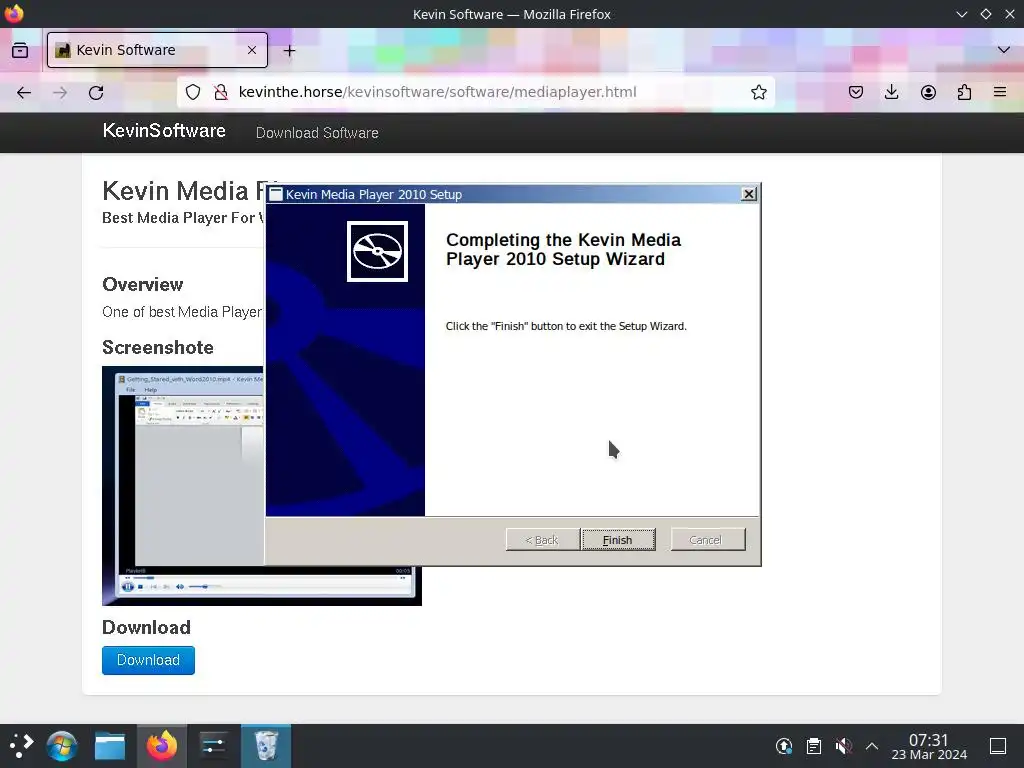The image size is (1024, 768).
Task: Click the Windows orb taskbar icon
Action: click(x=62, y=746)
